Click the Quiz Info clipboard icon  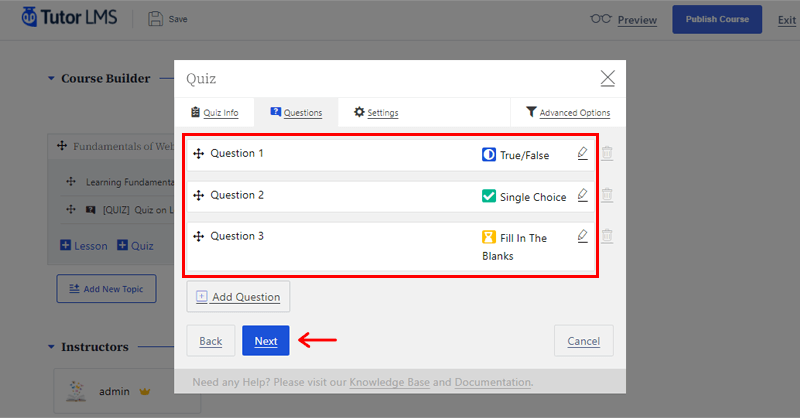click(195, 112)
